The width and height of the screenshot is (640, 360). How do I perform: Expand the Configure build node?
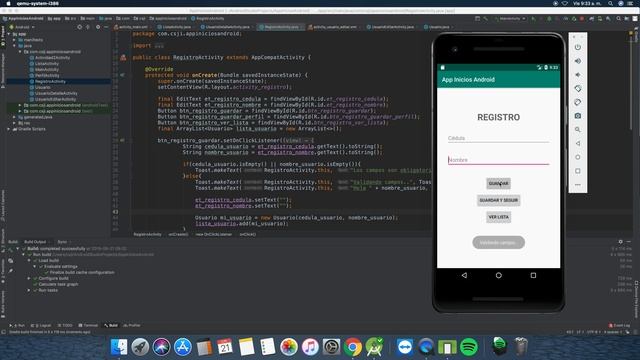29,278
